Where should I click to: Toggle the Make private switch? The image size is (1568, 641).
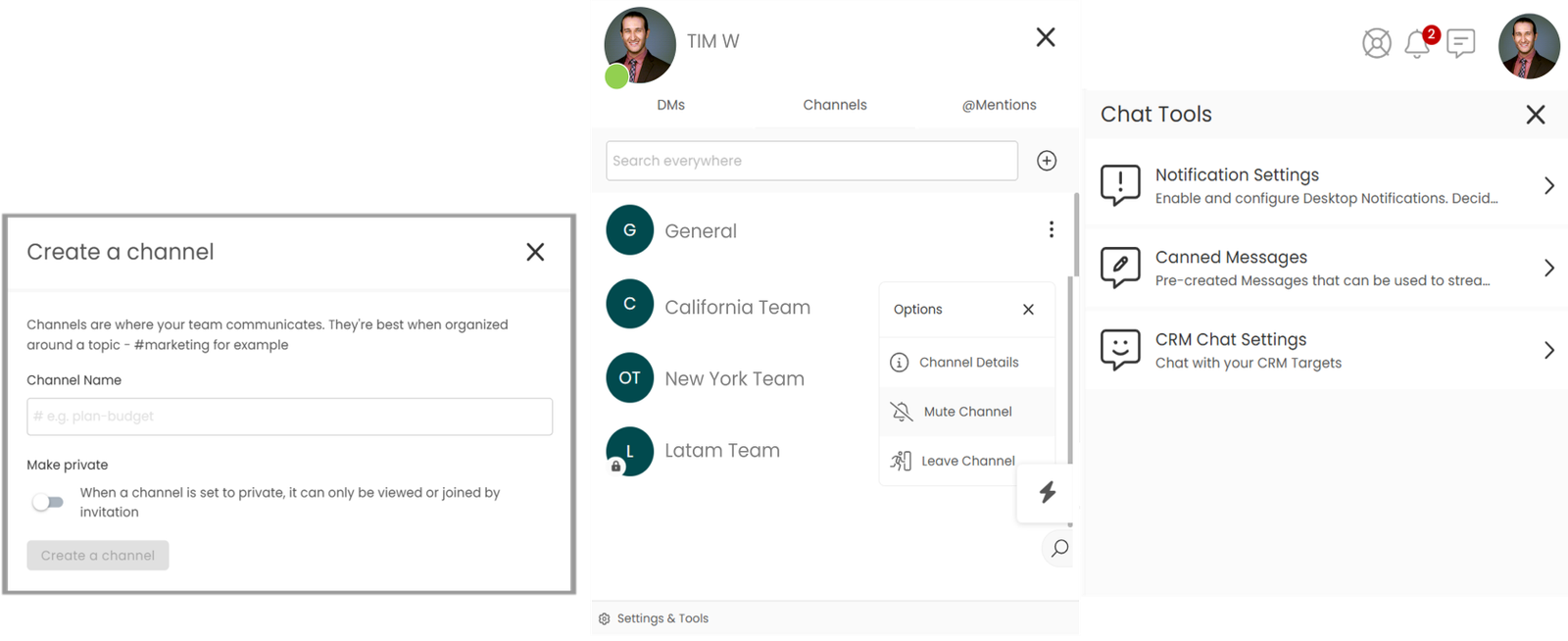pyautogui.click(x=48, y=502)
